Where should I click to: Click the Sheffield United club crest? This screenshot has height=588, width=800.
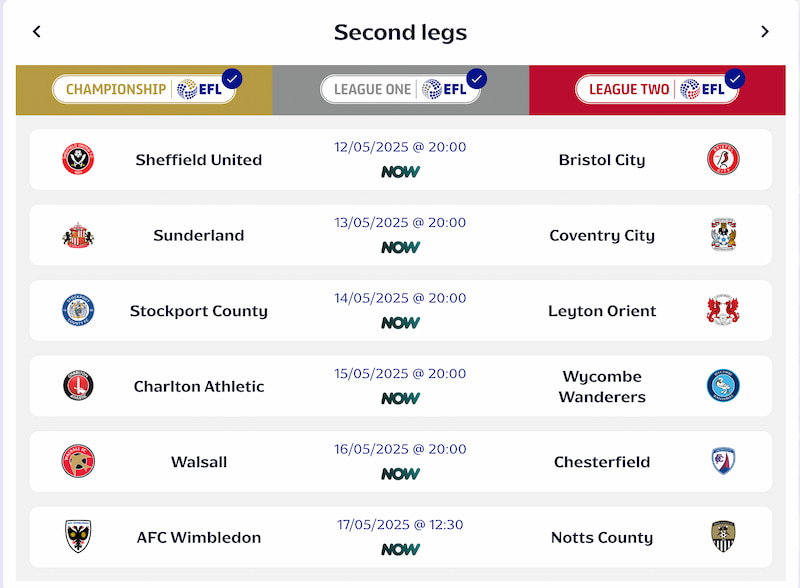tap(78, 159)
